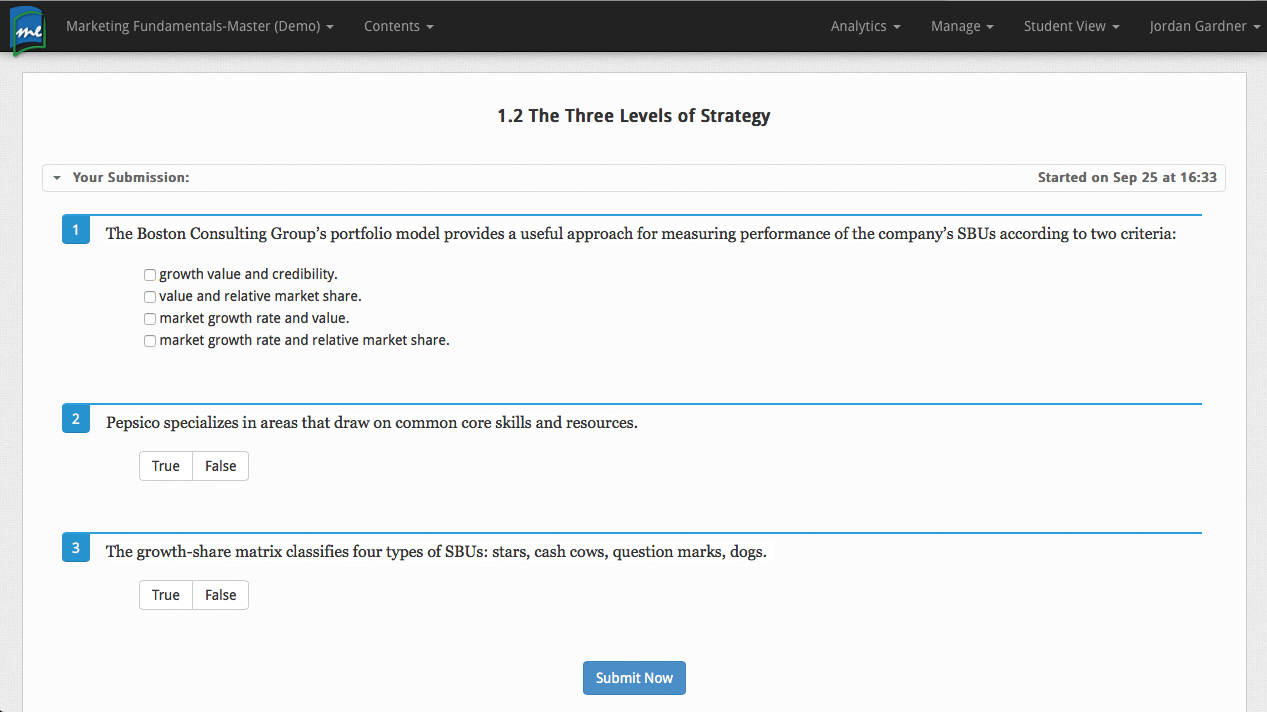1267x712 pixels.
Task: Click the question 3 number badge
Action: (x=75, y=547)
